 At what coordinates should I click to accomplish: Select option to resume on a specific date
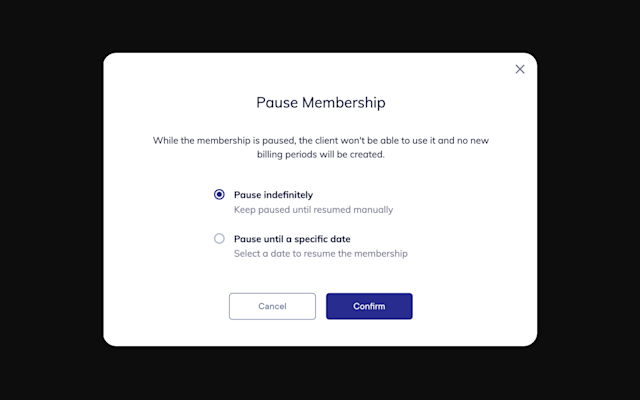coord(219,238)
